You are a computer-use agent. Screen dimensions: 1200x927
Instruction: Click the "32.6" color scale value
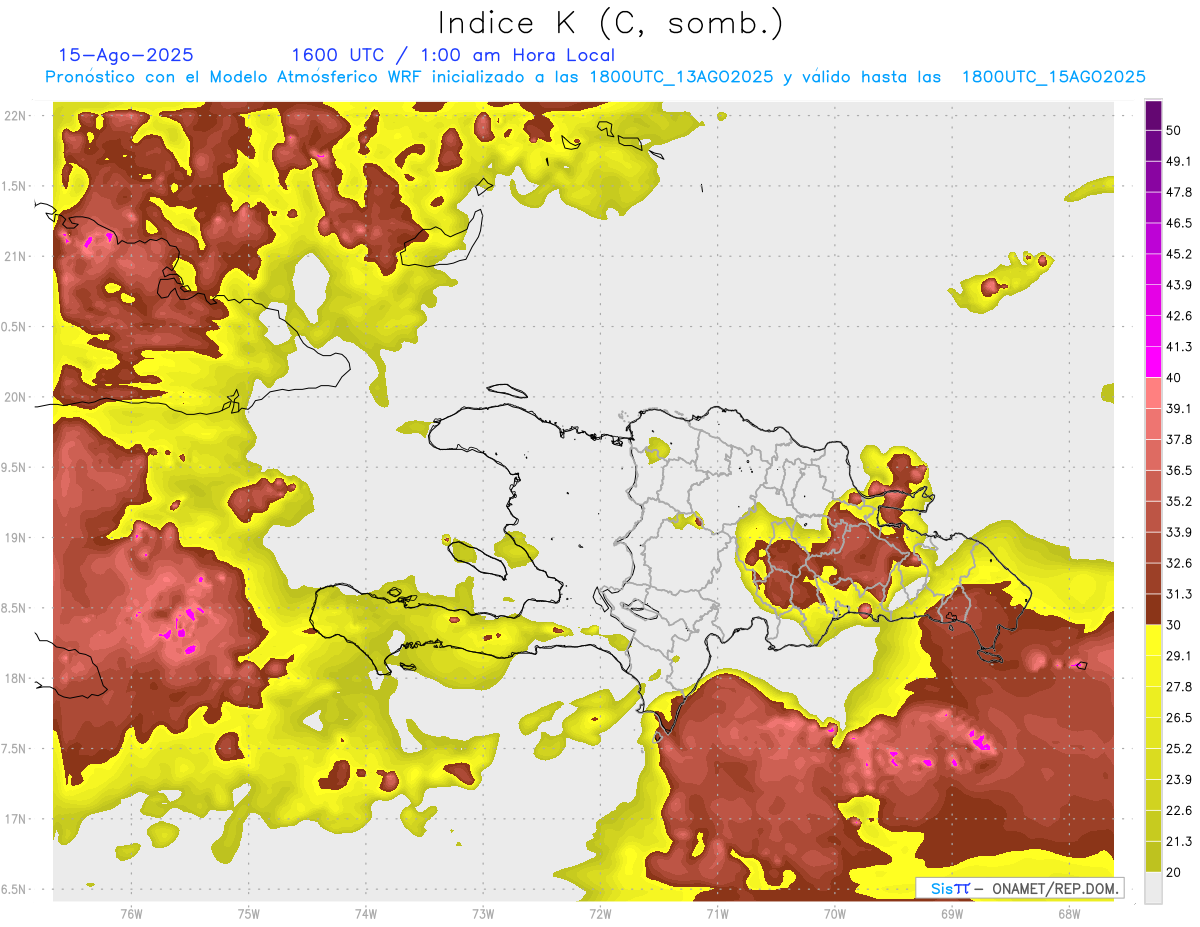[x=1179, y=564]
